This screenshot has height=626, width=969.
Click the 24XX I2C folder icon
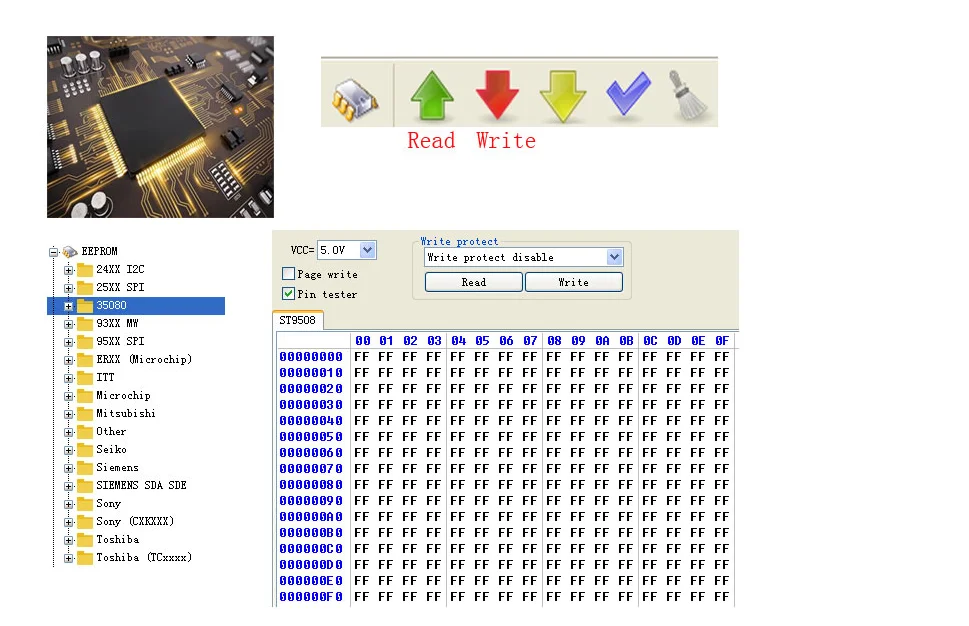tap(85, 269)
